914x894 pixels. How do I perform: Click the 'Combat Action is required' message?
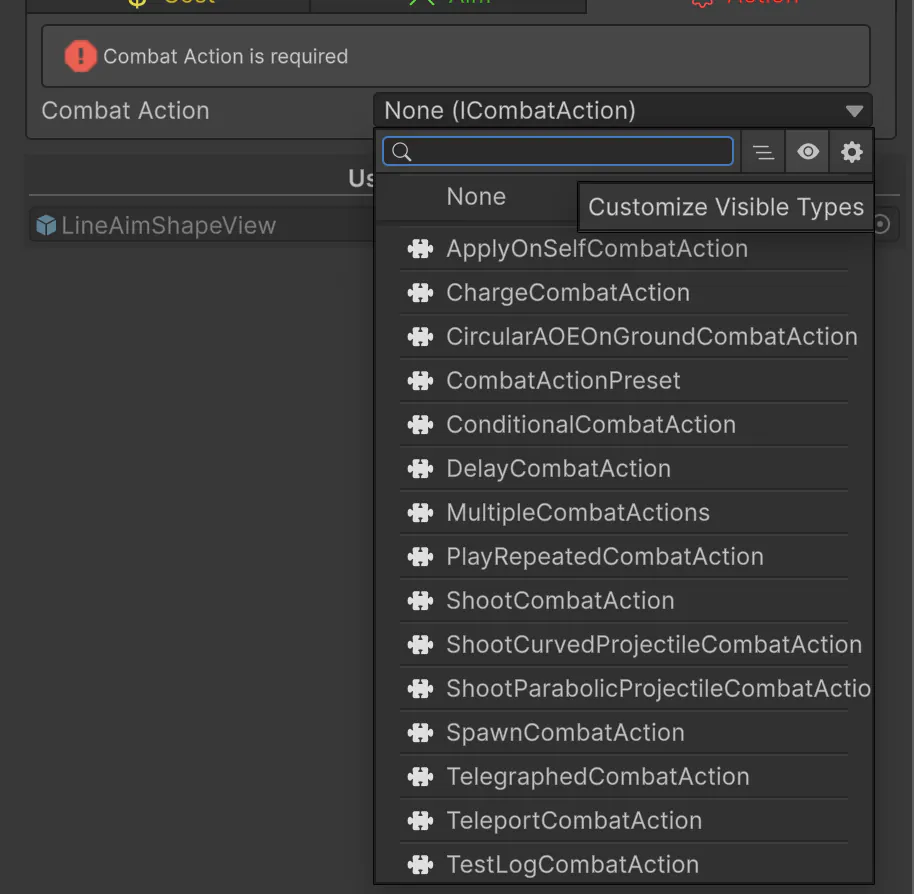pos(226,57)
